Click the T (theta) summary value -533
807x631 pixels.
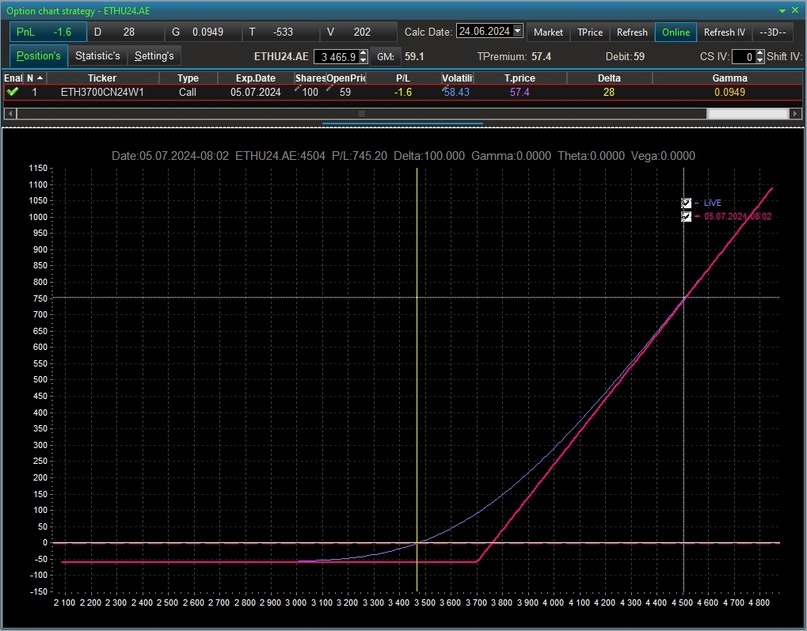click(283, 32)
